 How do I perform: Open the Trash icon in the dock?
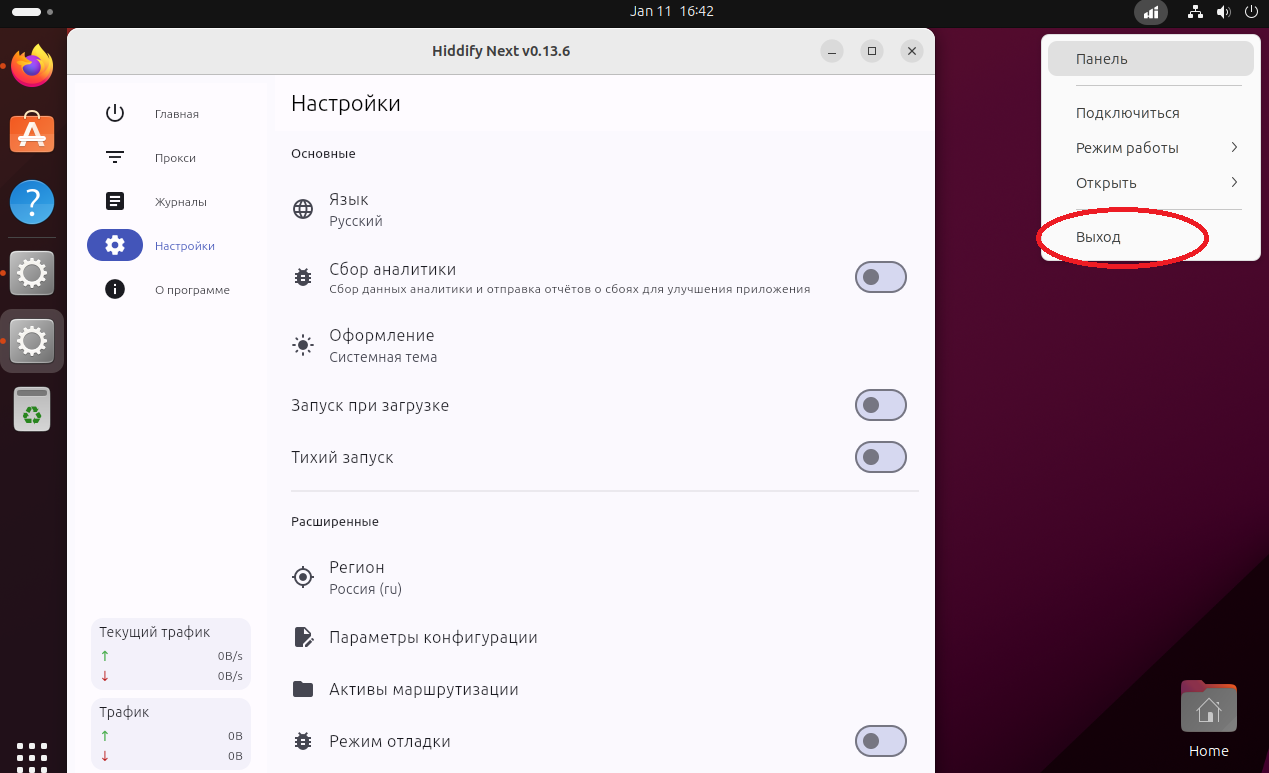click(32, 409)
